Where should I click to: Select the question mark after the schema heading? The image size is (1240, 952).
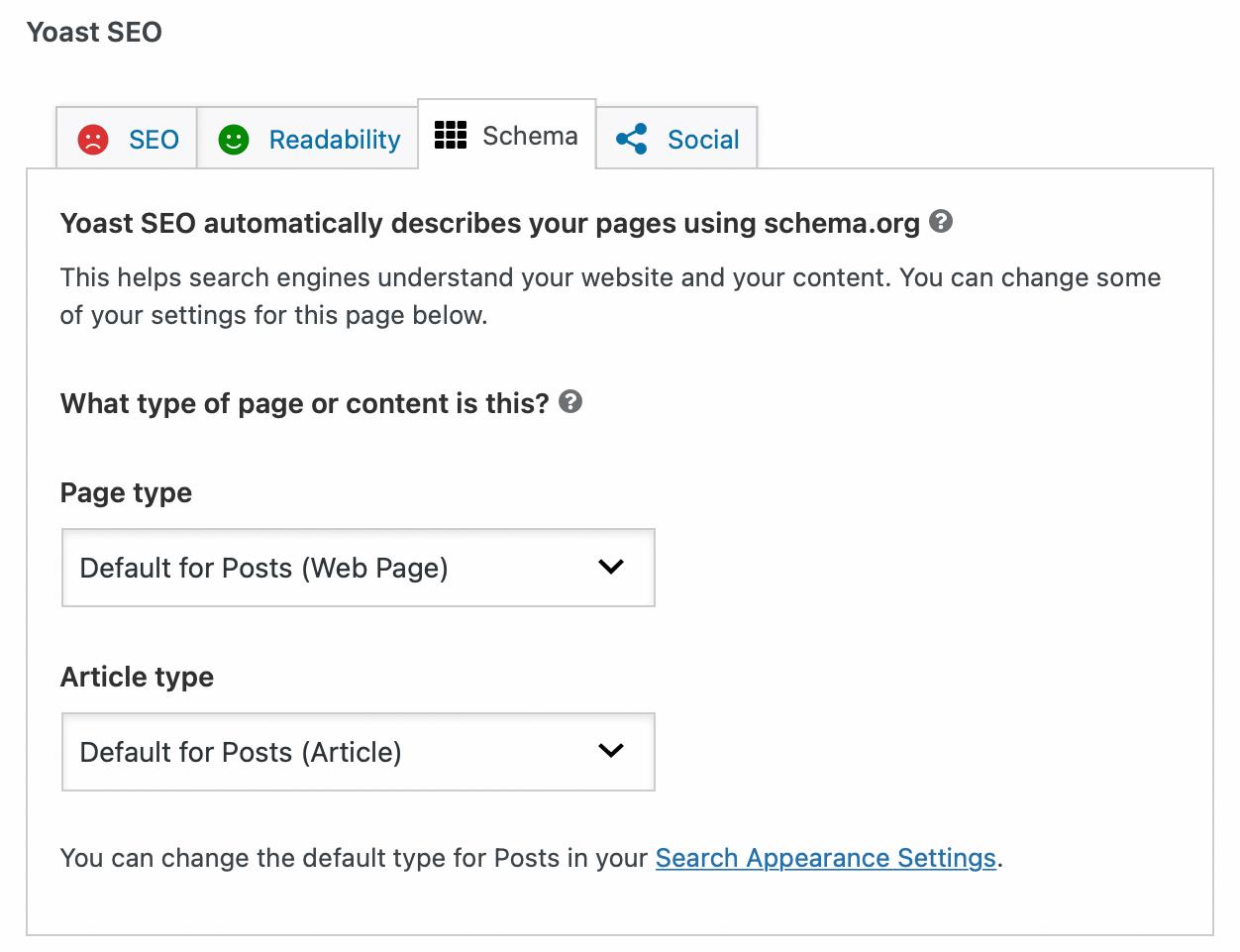pyautogui.click(x=941, y=222)
